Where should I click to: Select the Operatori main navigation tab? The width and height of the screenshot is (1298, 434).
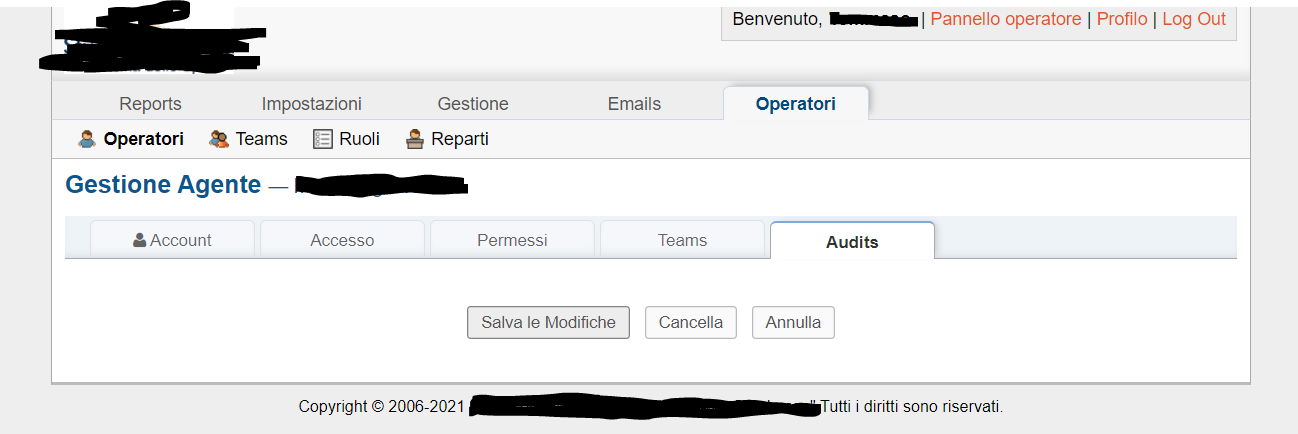tap(795, 104)
